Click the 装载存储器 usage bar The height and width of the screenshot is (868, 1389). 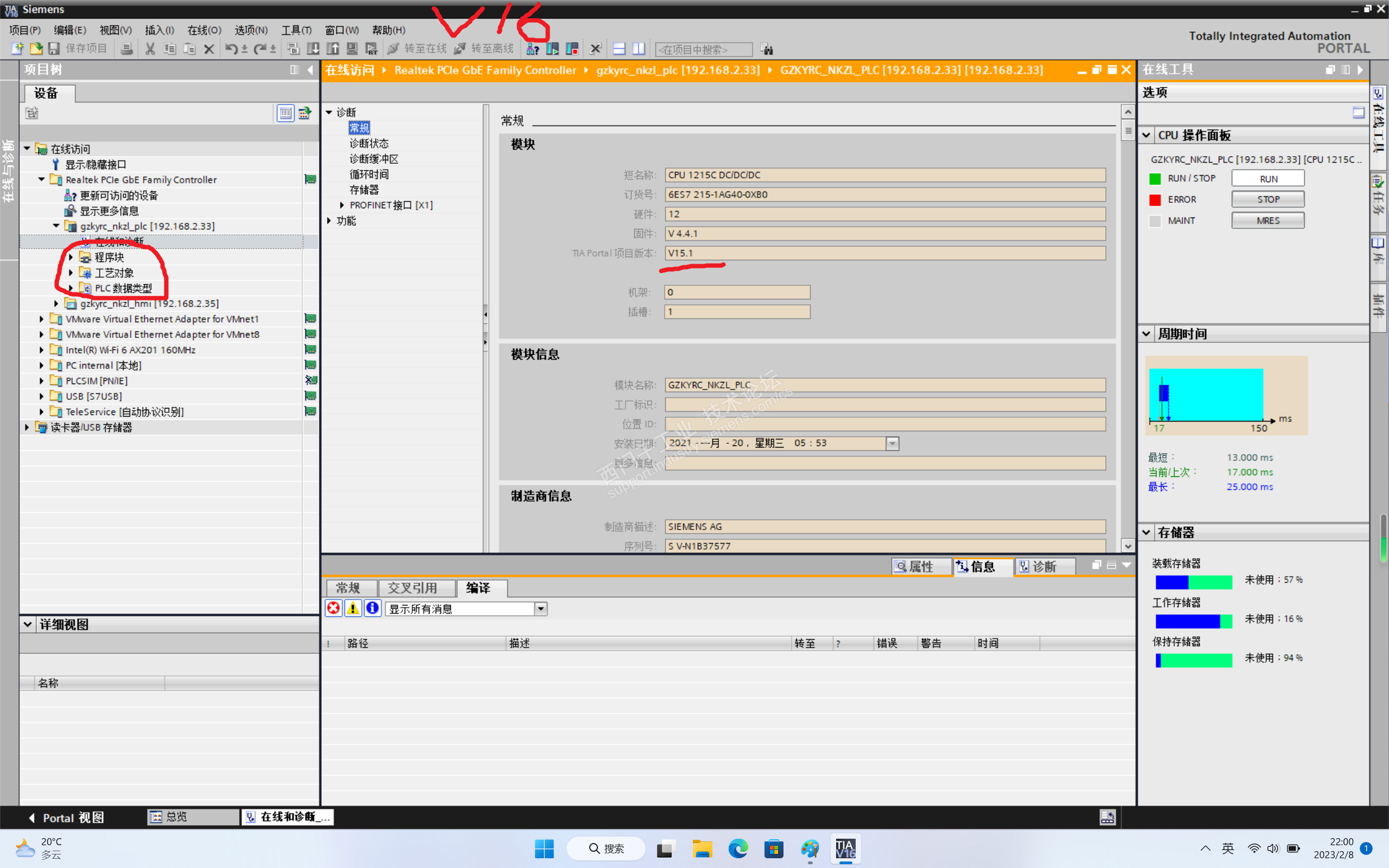1193,582
